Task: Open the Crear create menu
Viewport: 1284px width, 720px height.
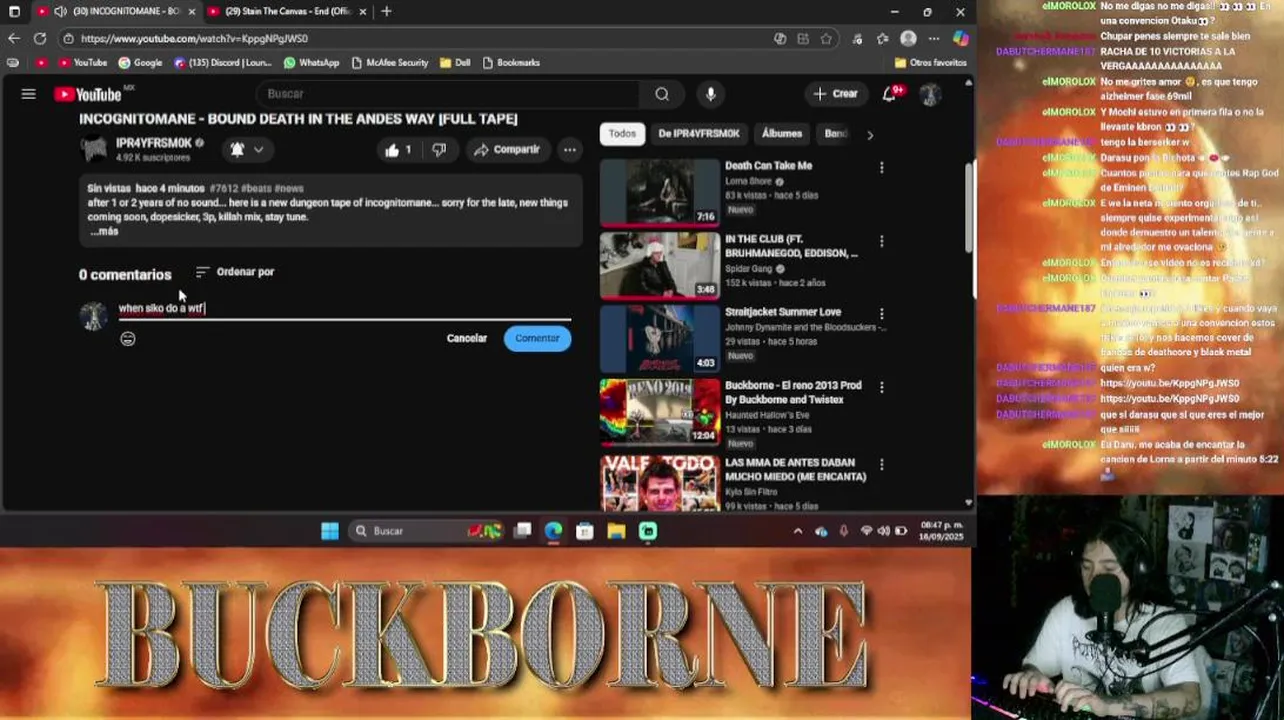Action: pyautogui.click(x=836, y=94)
